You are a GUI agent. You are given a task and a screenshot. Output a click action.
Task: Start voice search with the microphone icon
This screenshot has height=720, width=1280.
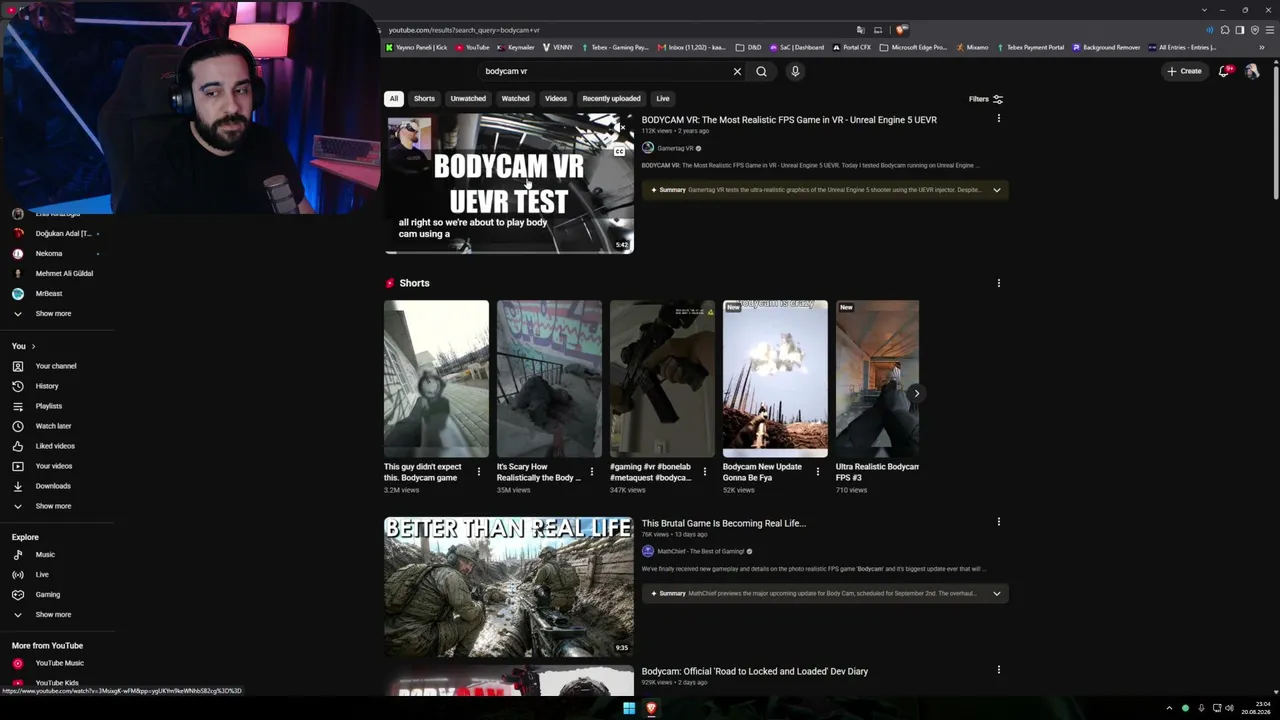click(795, 71)
